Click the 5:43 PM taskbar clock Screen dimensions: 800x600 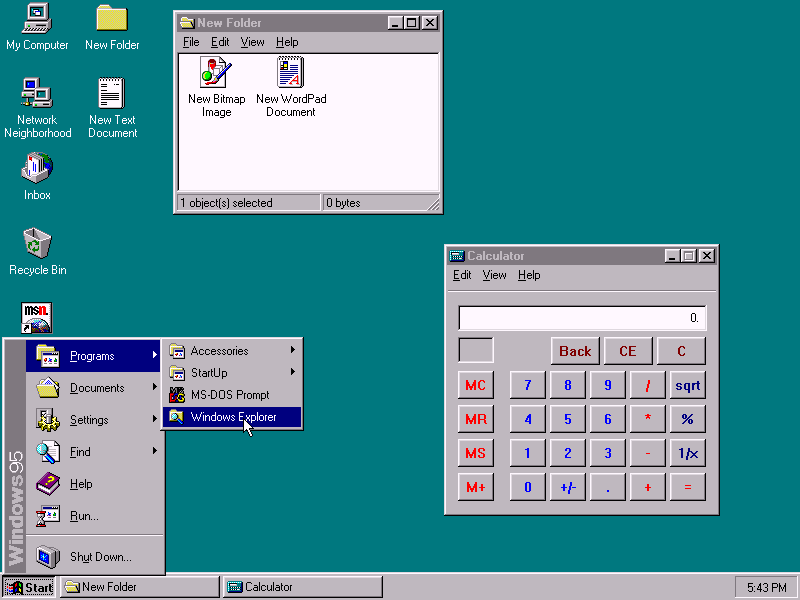click(766, 588)
